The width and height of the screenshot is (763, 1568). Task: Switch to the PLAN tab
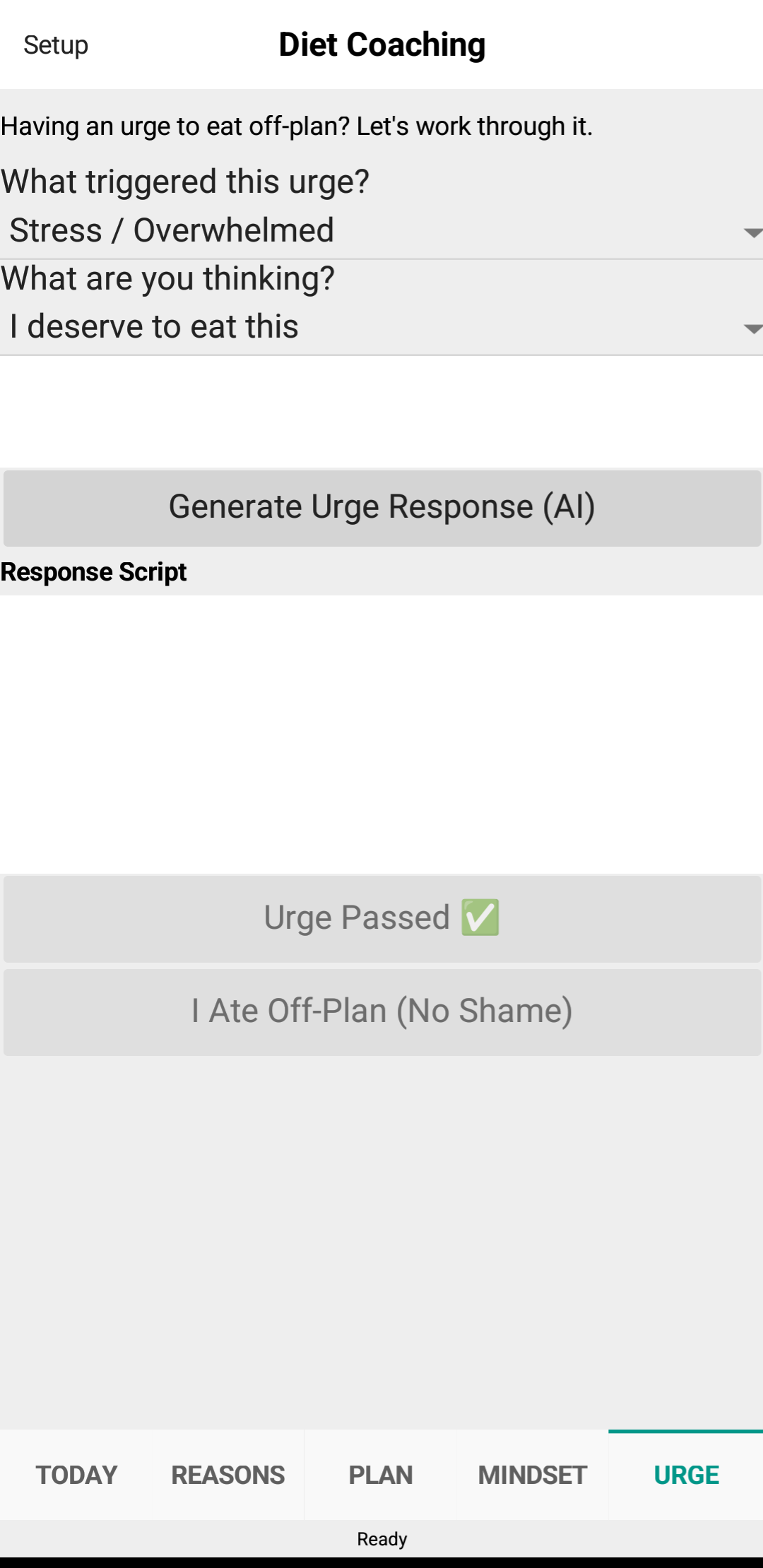(380, 1475)
